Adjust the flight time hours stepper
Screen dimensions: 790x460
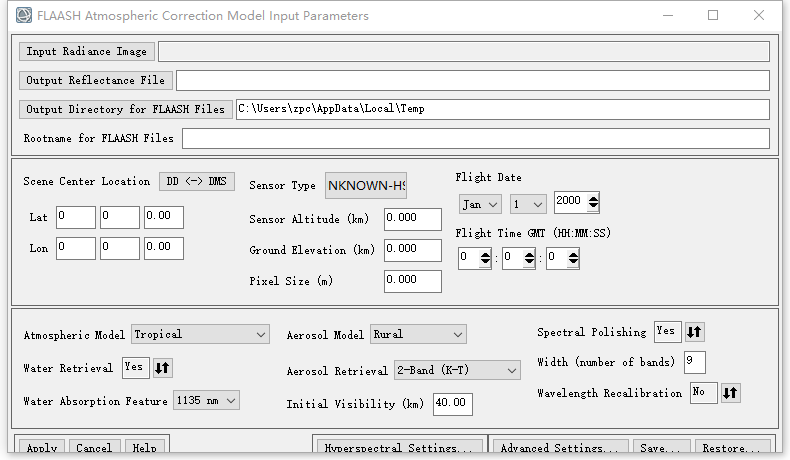pyautogui.click(x=485, y=258)
